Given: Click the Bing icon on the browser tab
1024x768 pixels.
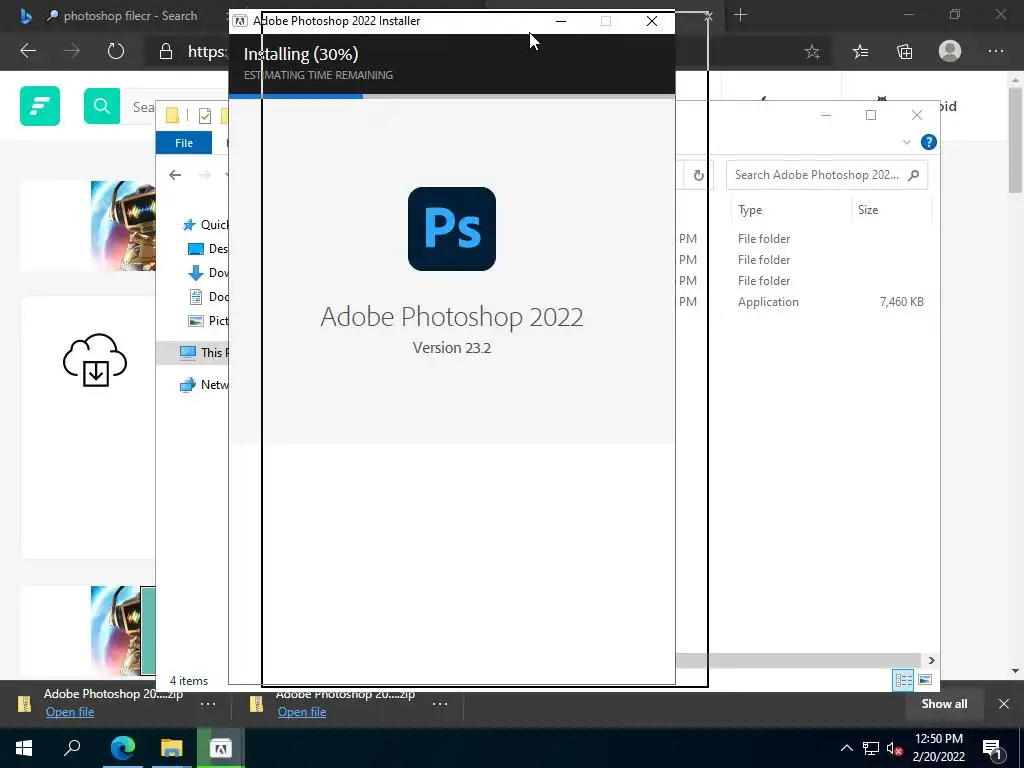Looking at the screenshot, I should click(25, 16).
